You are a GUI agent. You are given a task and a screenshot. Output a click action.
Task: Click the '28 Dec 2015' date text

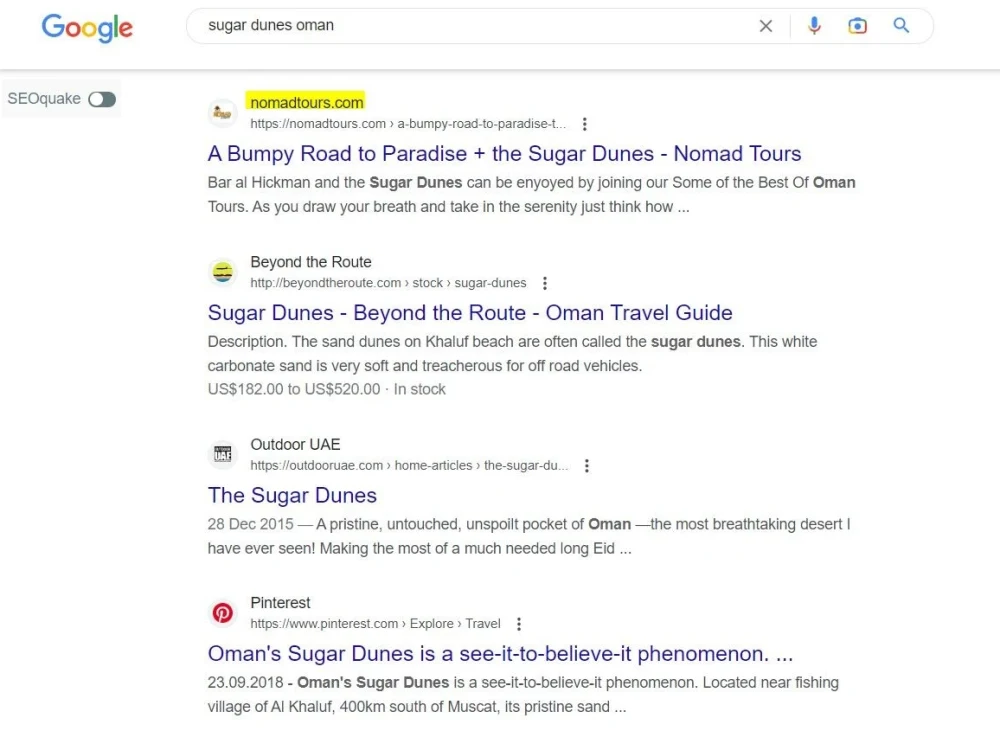pyautogui.click(x=251, y=524)
